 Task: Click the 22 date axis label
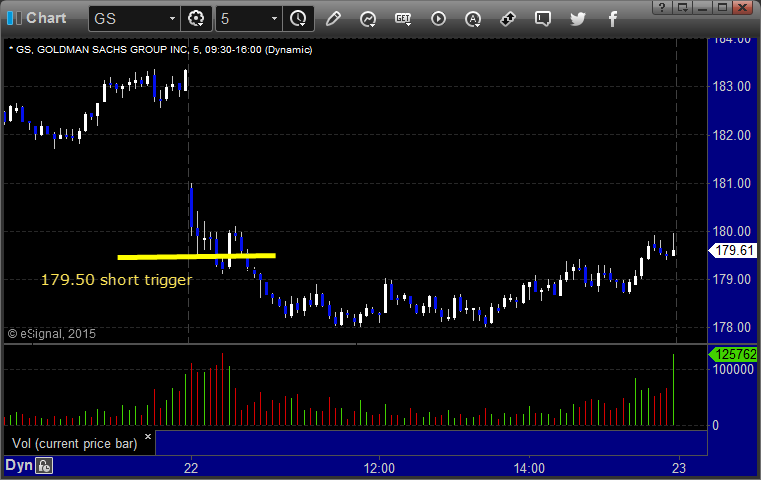[x=191, y=468]
